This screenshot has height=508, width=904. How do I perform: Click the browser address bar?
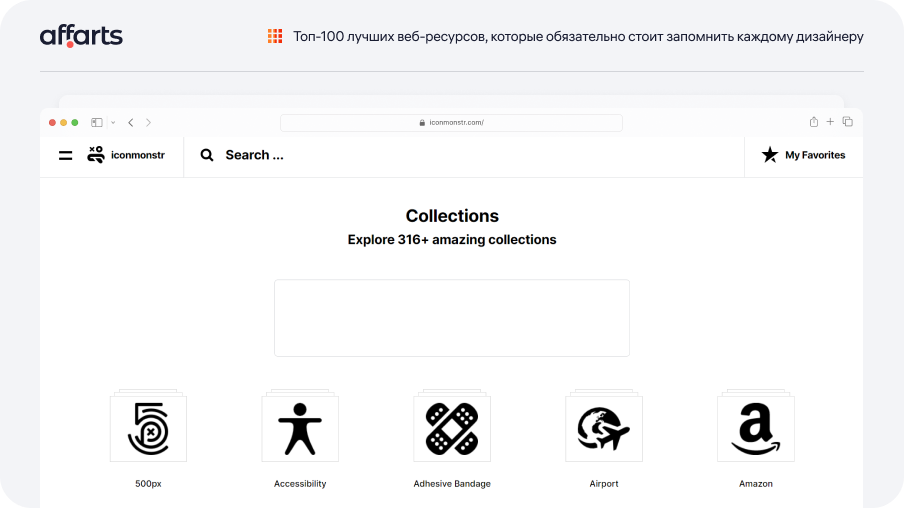point(451,122)
